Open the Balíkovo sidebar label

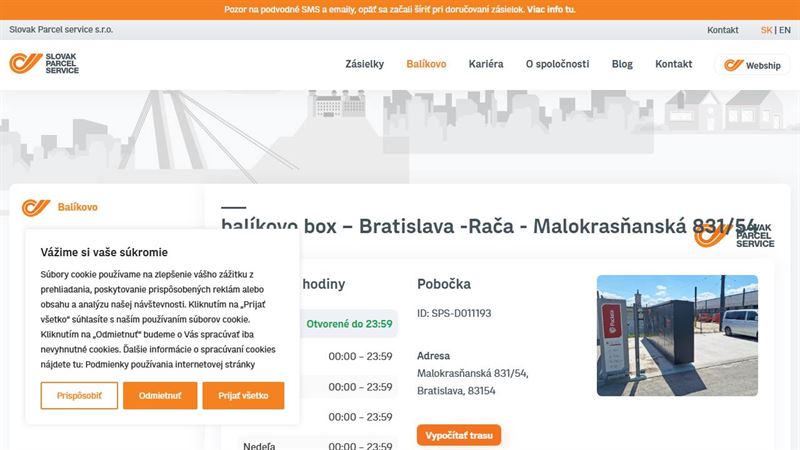[78, 207]
